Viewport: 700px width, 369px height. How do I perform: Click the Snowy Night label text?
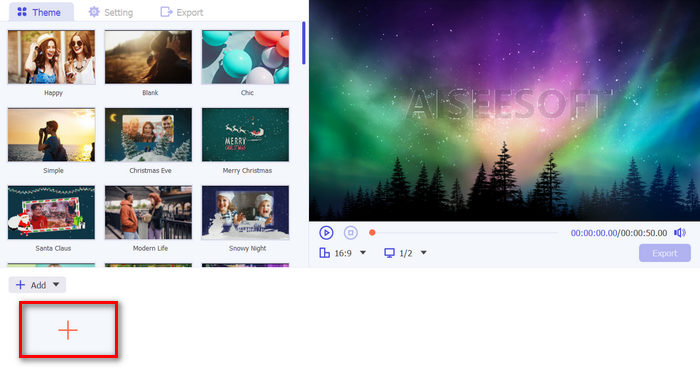point(247,248)
